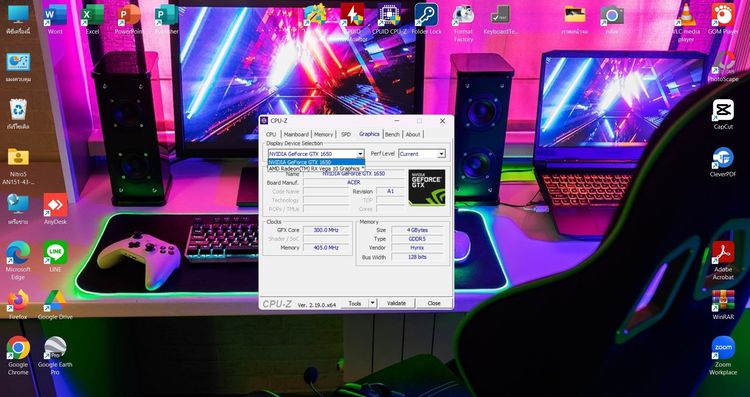The width and height of the screenshot is (750, 397).
Task: Select the Recycle Bin icon
Action: (18, 114)
